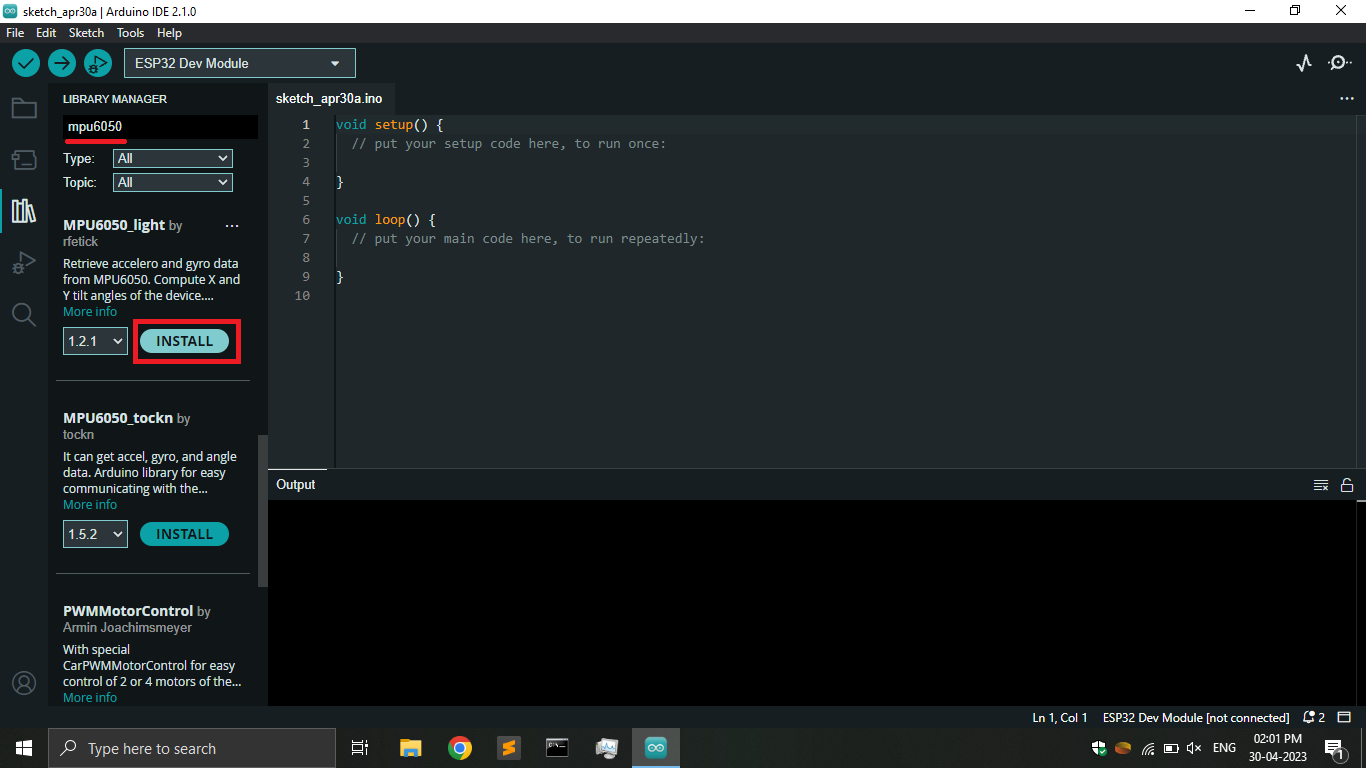
Task: Open the Sketchbook folder panel
Action: pyautogui.click(x=24, y=107)
